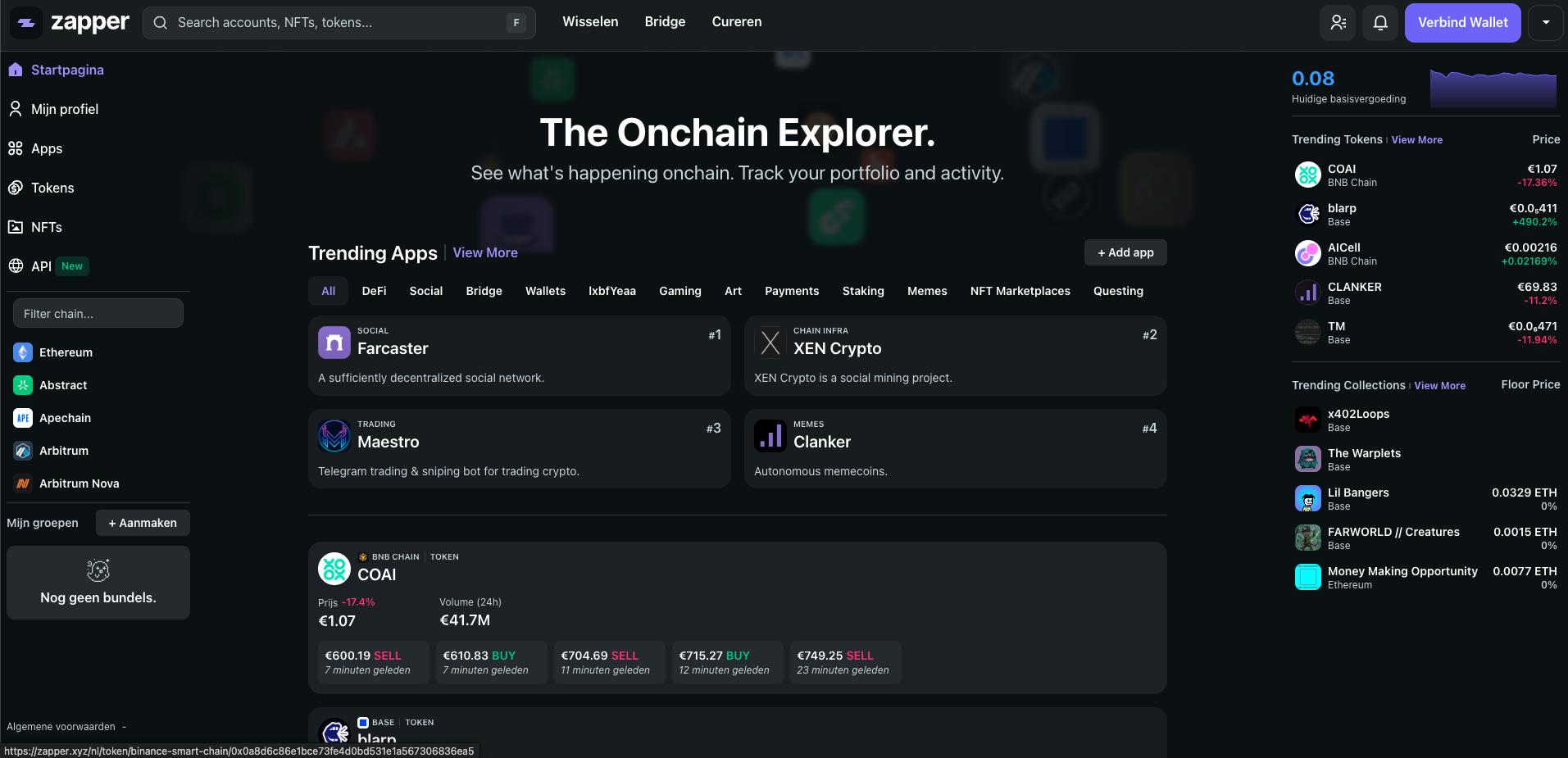
Task: Open AICell token in Trending Tokens
Action: coord(1426,253)
